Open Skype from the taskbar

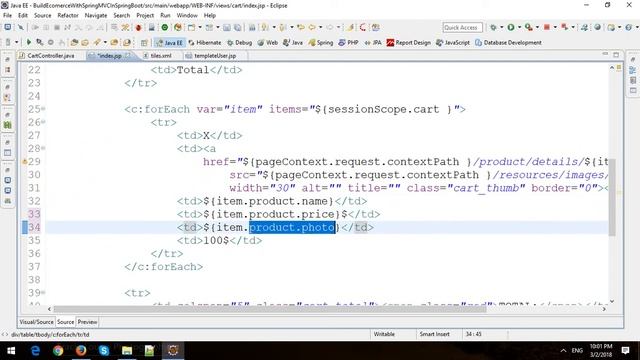pyautogui.click(x=104, y=350)
